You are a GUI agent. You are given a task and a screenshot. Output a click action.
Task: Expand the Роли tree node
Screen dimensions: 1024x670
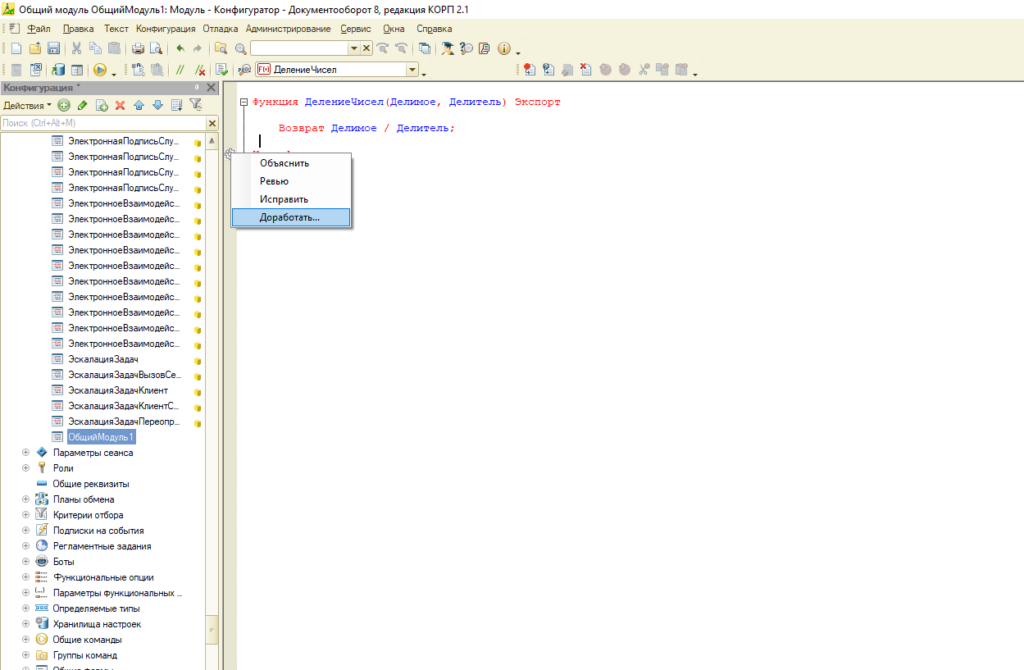pos(25,468)
